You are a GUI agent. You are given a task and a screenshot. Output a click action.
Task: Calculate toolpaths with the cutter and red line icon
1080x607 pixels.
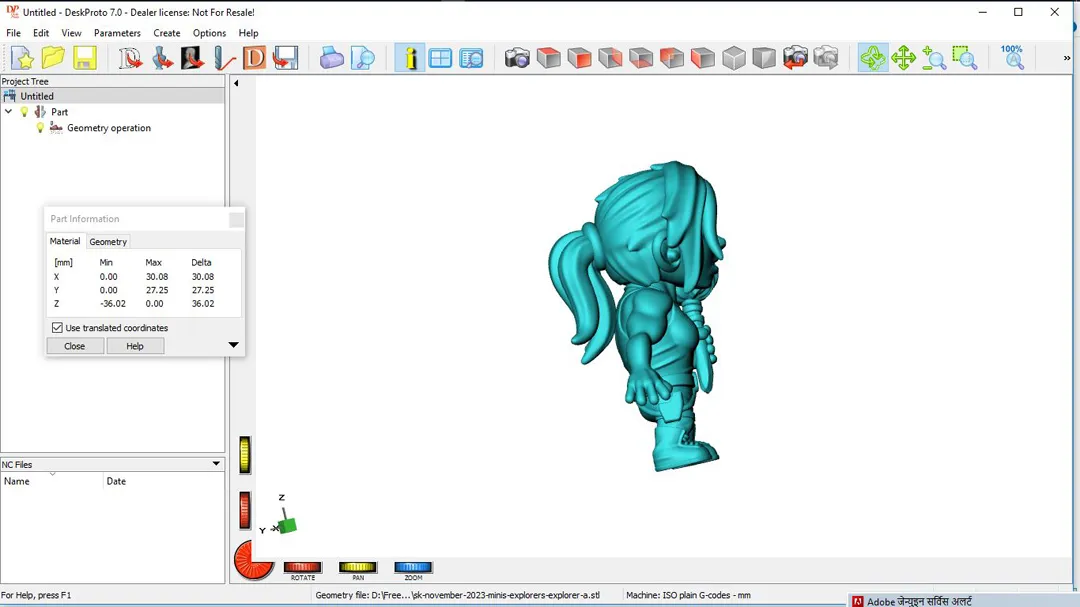pyautogui.click(x=224, y=58)
